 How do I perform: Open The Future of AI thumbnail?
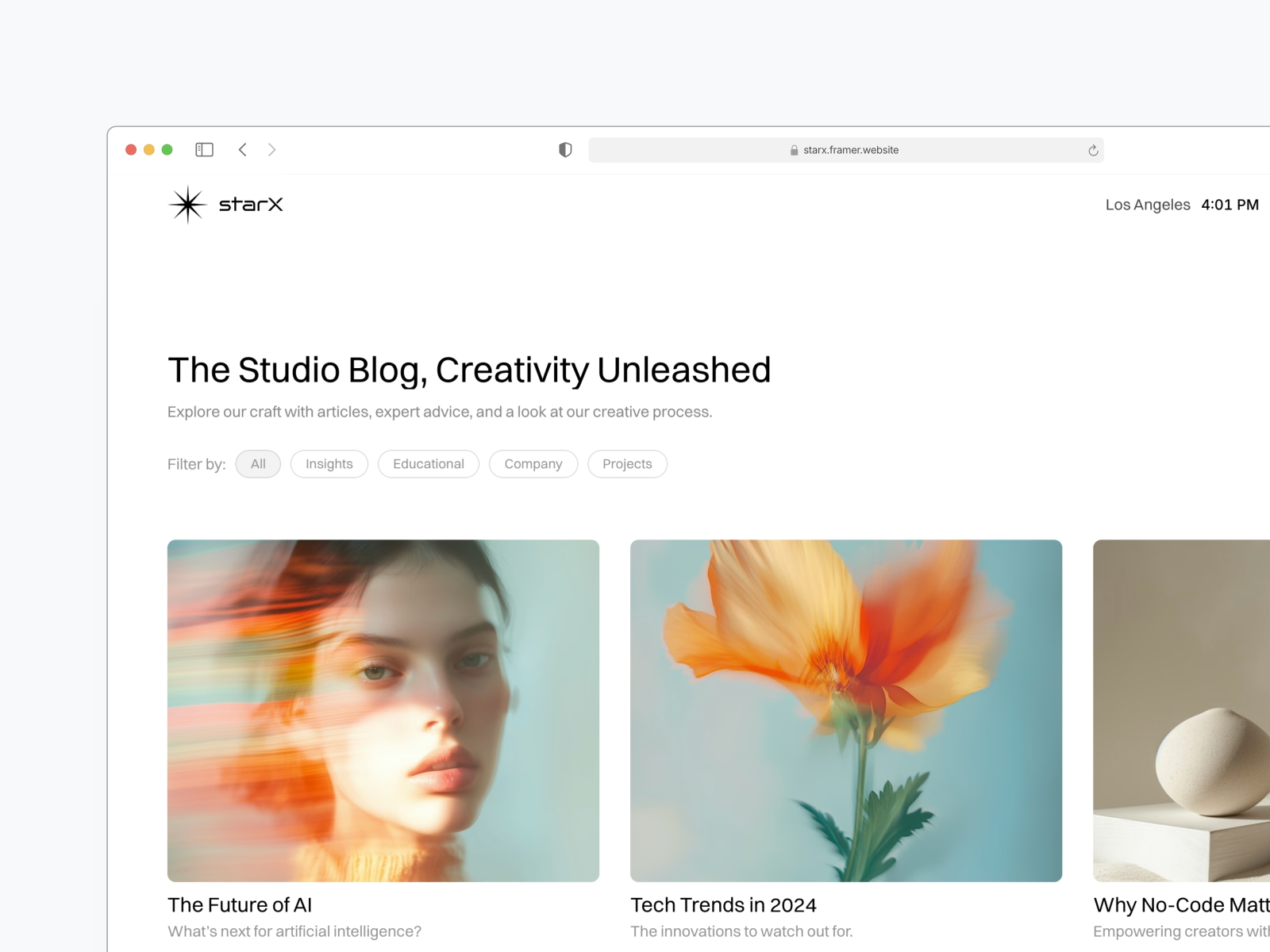pos(383,711)
